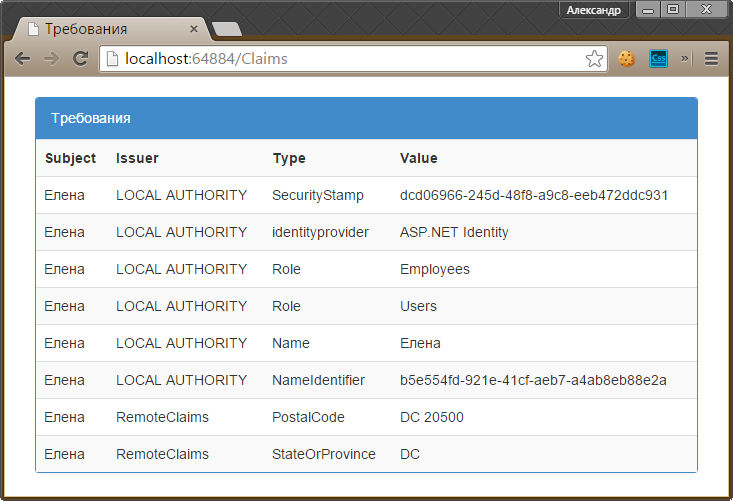Show hidden extensions with the double chevron
This screenshot has width=733, height=501.
coord(684,59)
